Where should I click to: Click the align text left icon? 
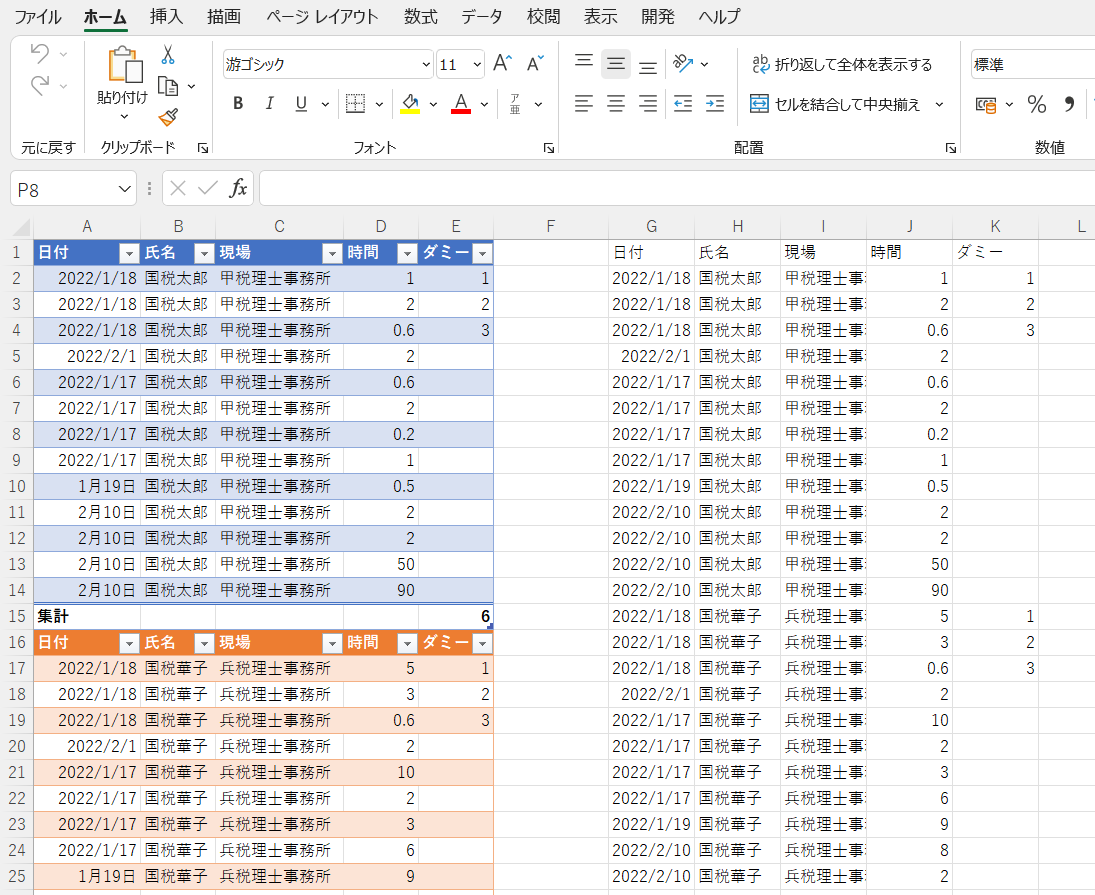[584, 103]
